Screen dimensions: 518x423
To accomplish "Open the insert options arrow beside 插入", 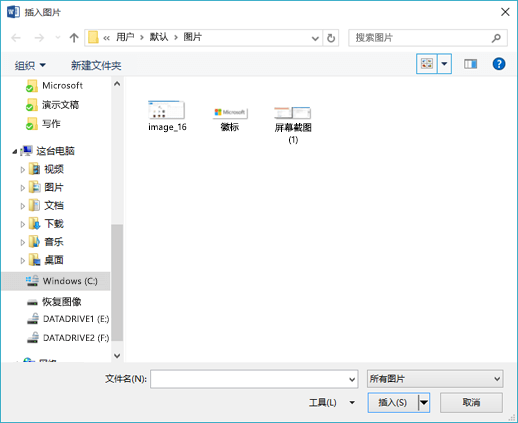I will pyautogui.click(x=424, y=403).
